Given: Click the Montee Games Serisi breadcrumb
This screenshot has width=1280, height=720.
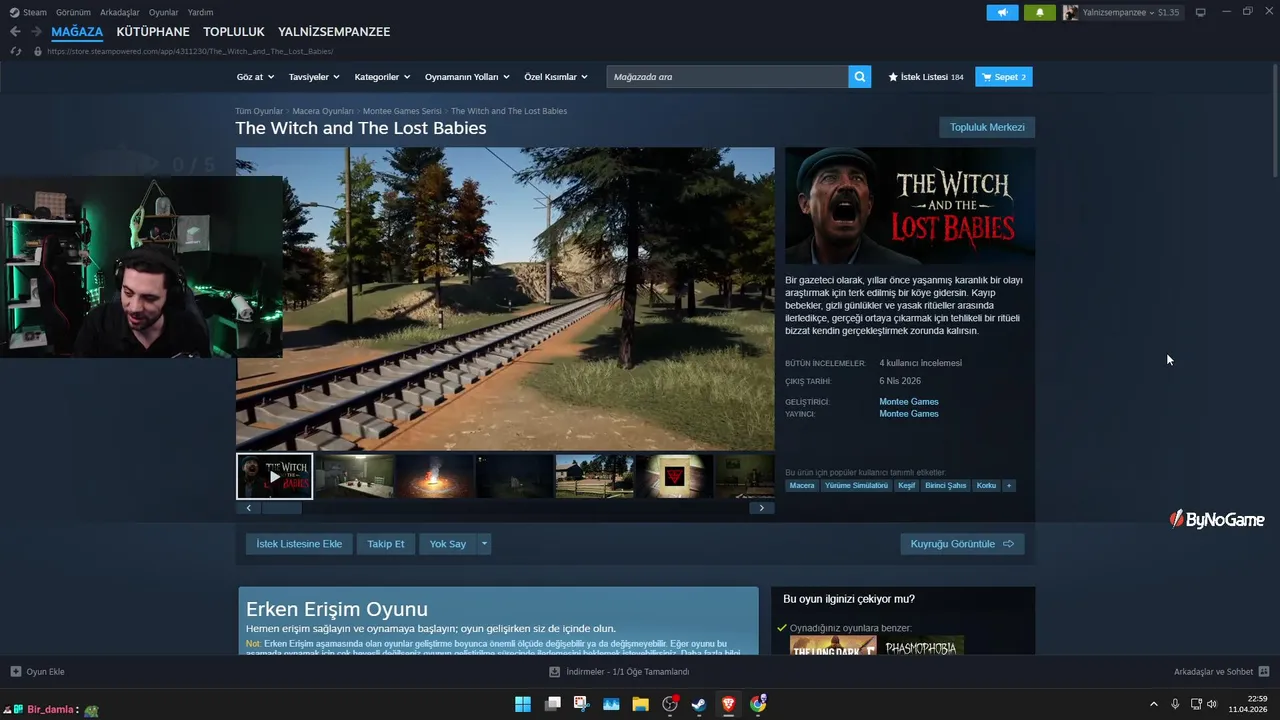Looking at the screenshot, I should tap(402, 111).
